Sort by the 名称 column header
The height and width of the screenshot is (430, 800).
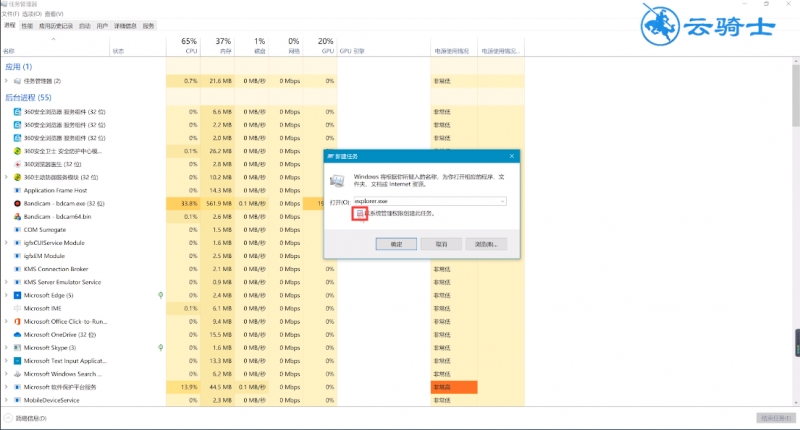coord(56,45)
